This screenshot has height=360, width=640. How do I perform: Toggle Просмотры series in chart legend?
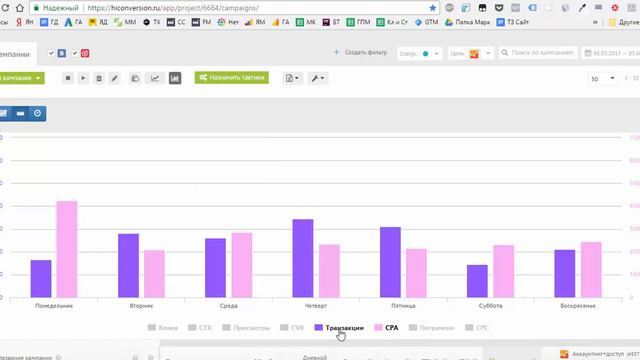[246, 327]
